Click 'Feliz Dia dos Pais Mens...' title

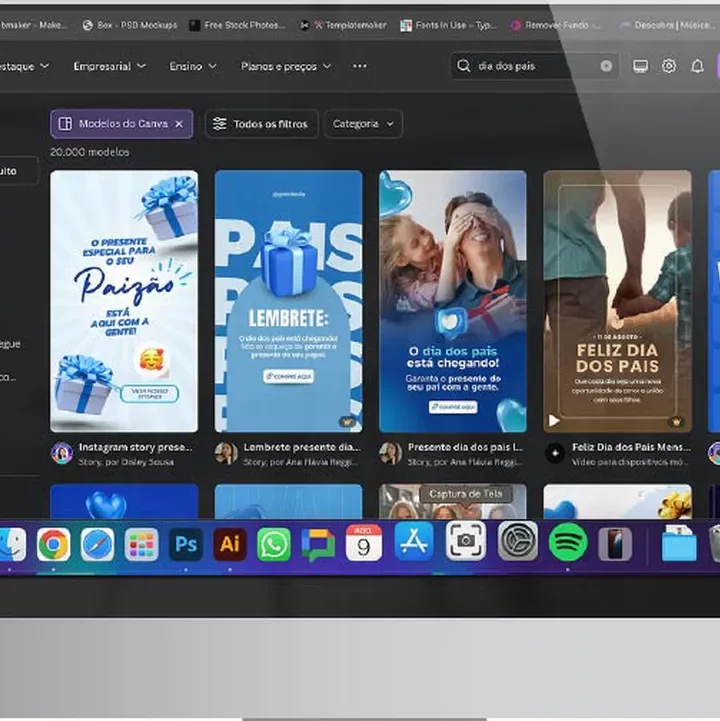click(x=631, y=447)
